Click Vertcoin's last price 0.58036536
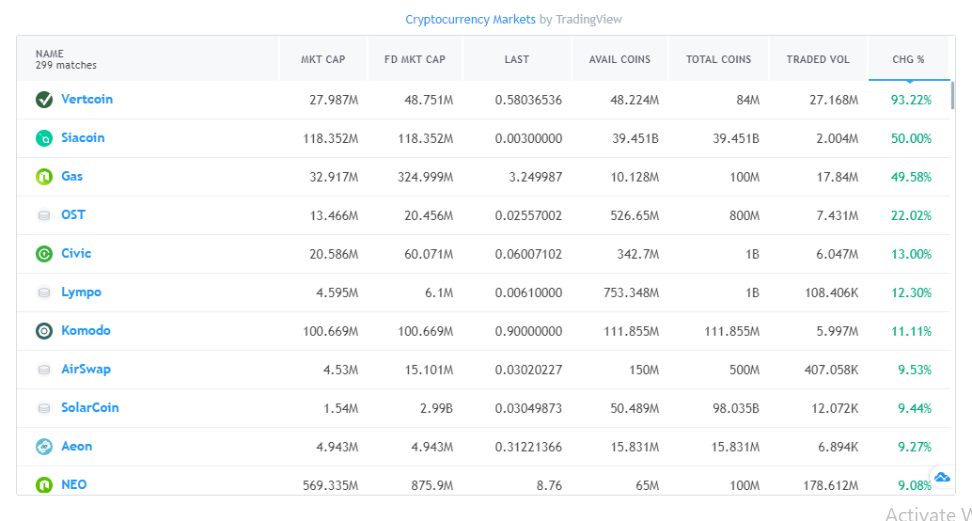The image size is (972, 521). click(528, 99)
